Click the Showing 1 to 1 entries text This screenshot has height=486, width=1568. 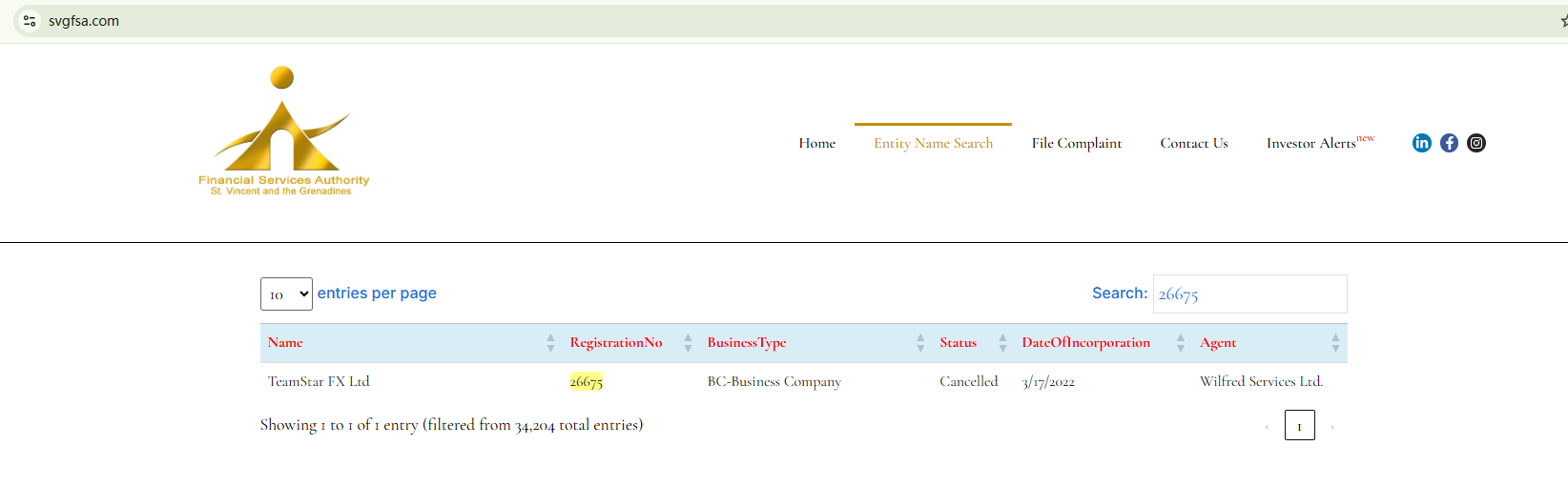tap(451, 425)
